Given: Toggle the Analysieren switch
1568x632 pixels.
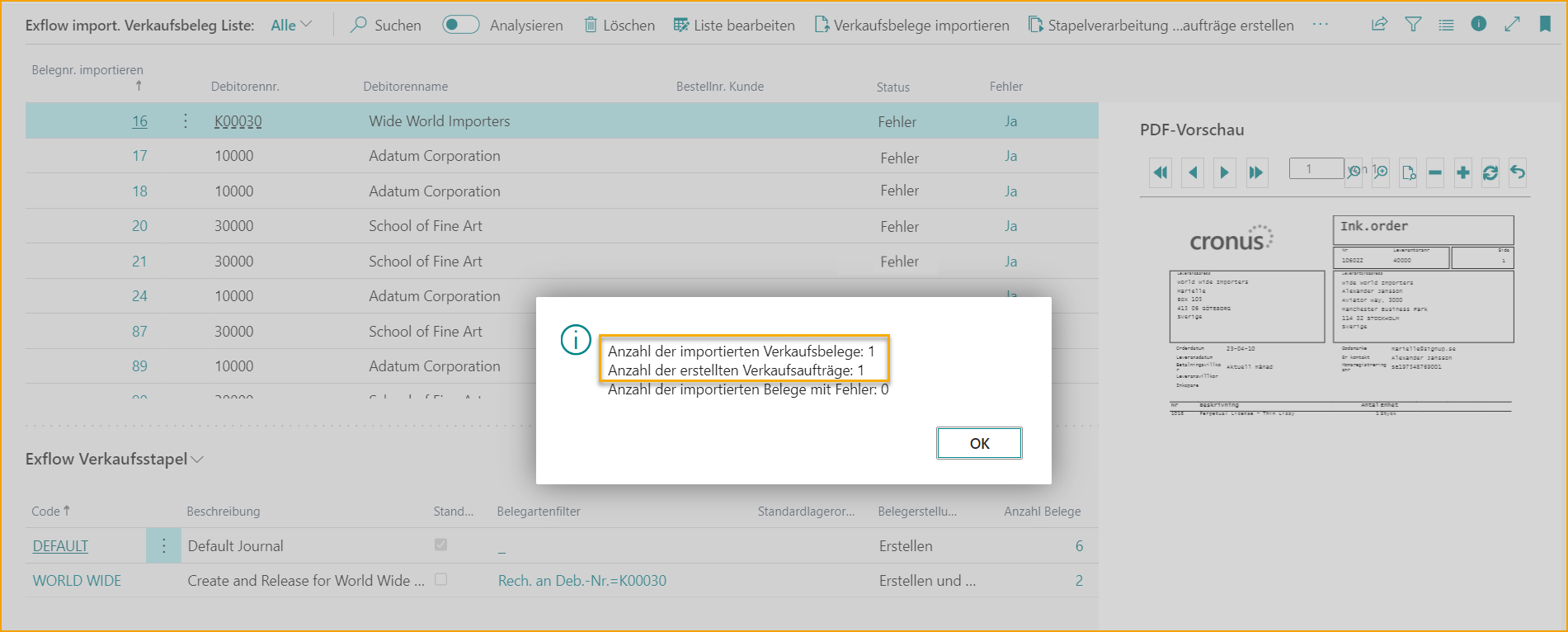Looking at the screenshot, I should pos(460,25).
